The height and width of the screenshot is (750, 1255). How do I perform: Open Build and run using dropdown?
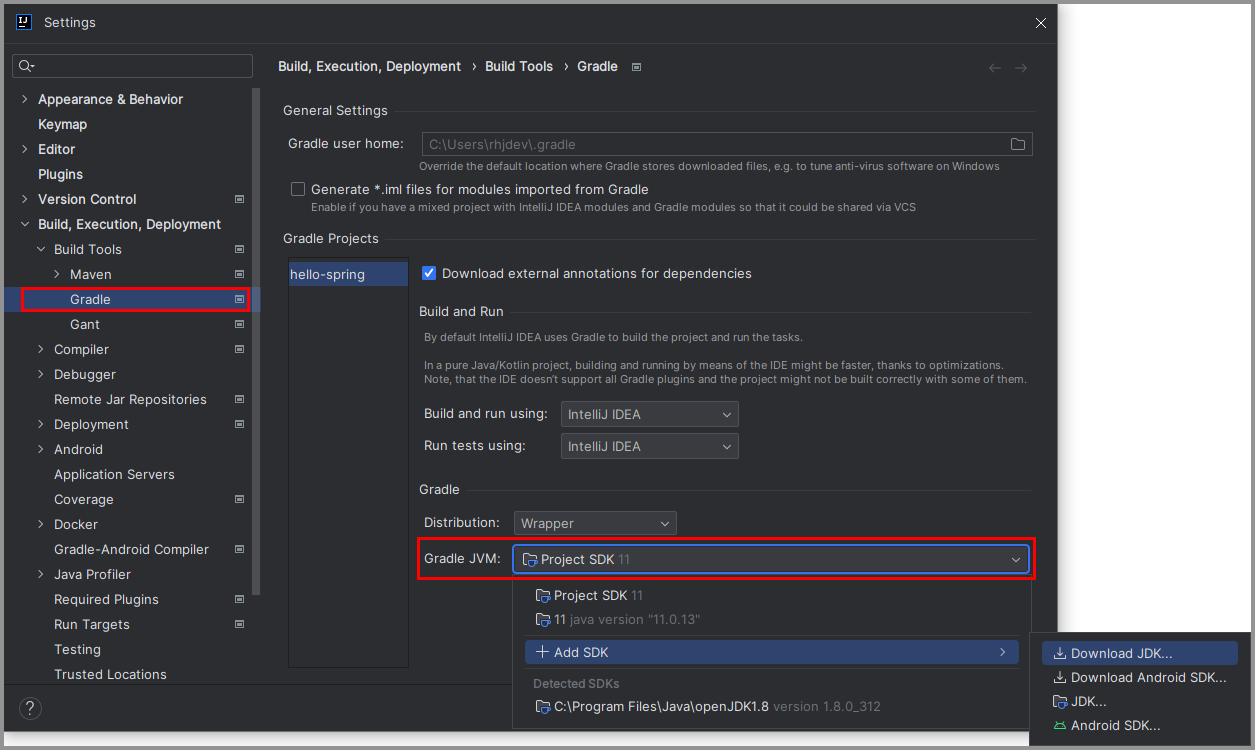[x=650, y=414]
